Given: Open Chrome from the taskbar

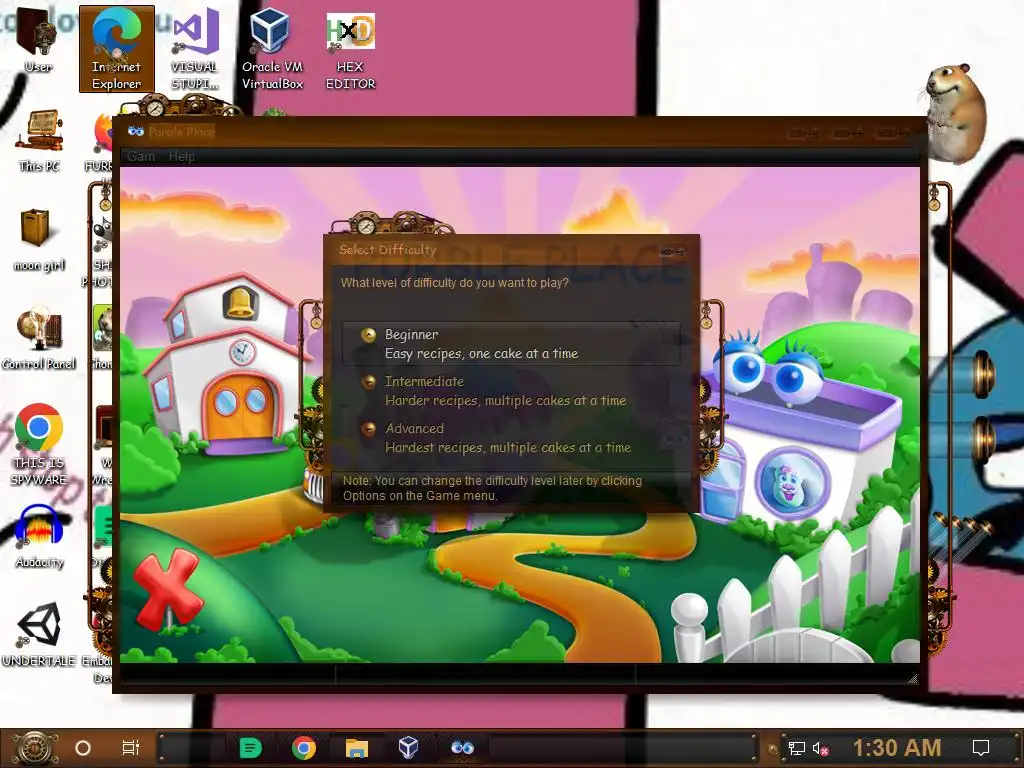Looking at the screenshot, I should coord(304,748).
